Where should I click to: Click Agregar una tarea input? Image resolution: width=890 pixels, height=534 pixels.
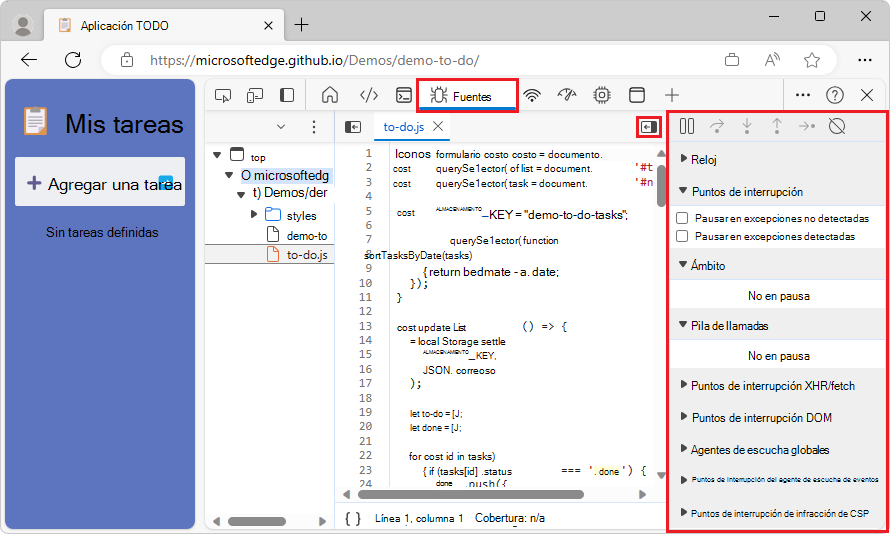(100, 182)
